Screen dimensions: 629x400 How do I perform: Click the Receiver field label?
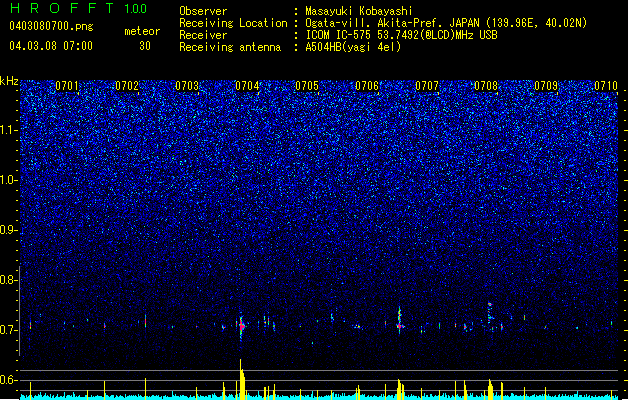pyautogui.click(x=203, y=35)
